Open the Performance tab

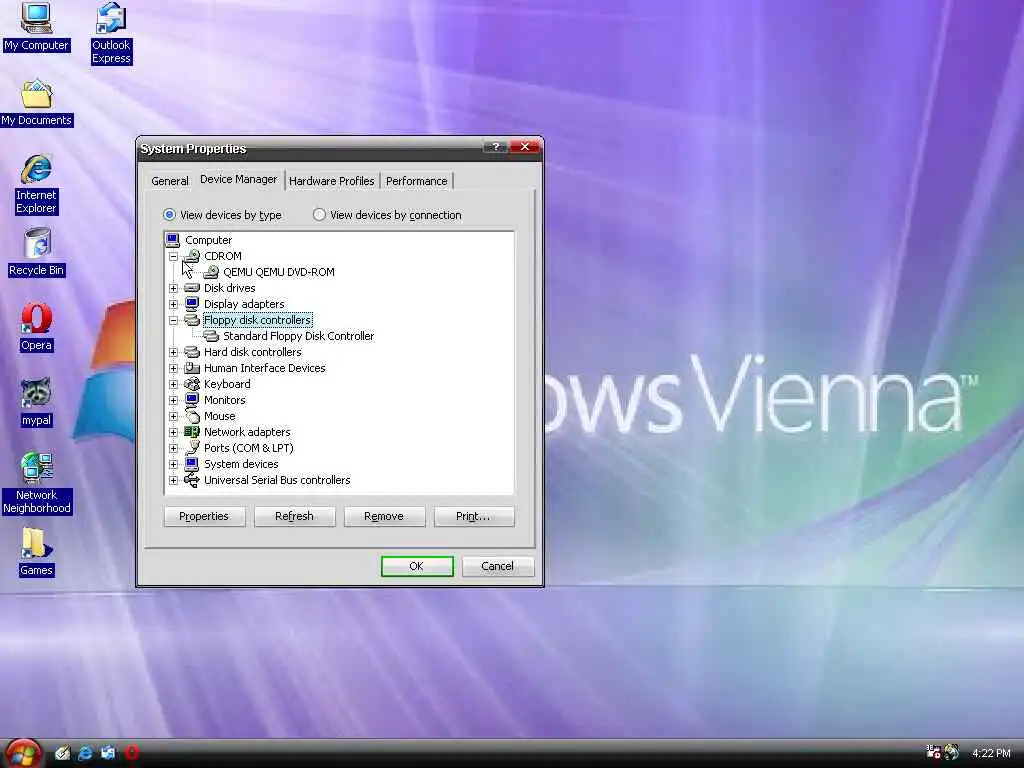pos(417,181)
